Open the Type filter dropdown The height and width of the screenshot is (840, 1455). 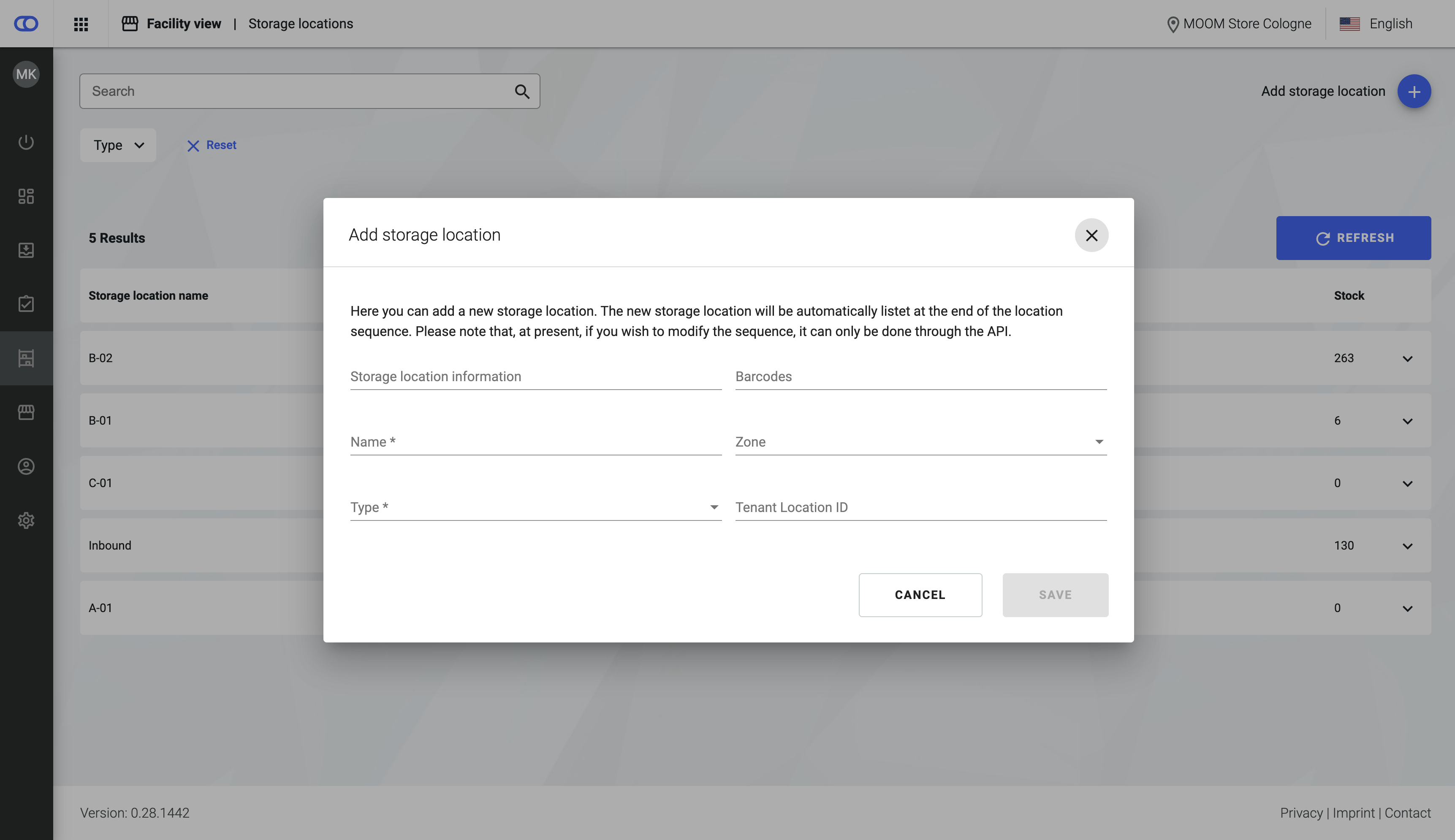[x=118, y=145]
